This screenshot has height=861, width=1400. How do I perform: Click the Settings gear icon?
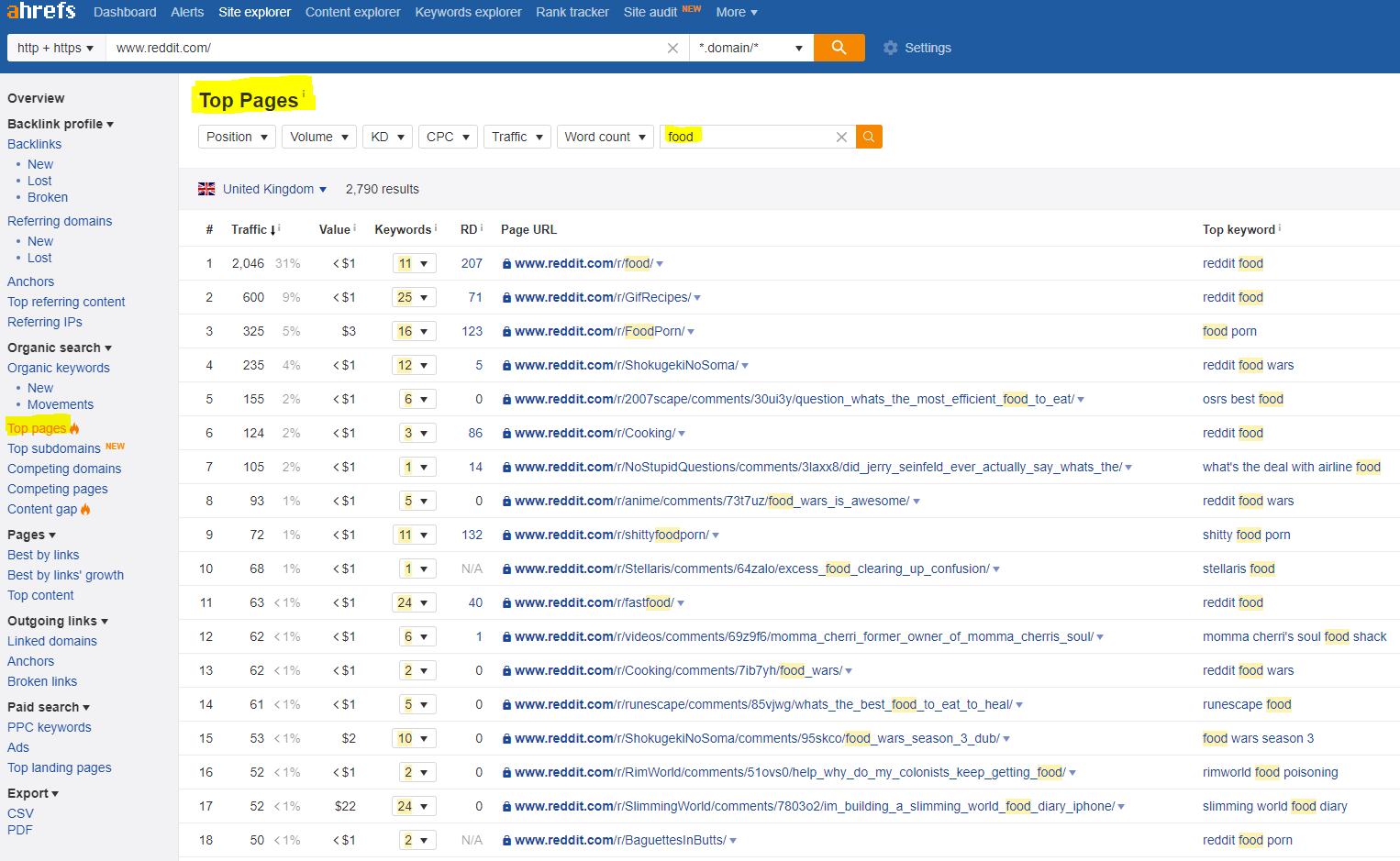(890, 48)
